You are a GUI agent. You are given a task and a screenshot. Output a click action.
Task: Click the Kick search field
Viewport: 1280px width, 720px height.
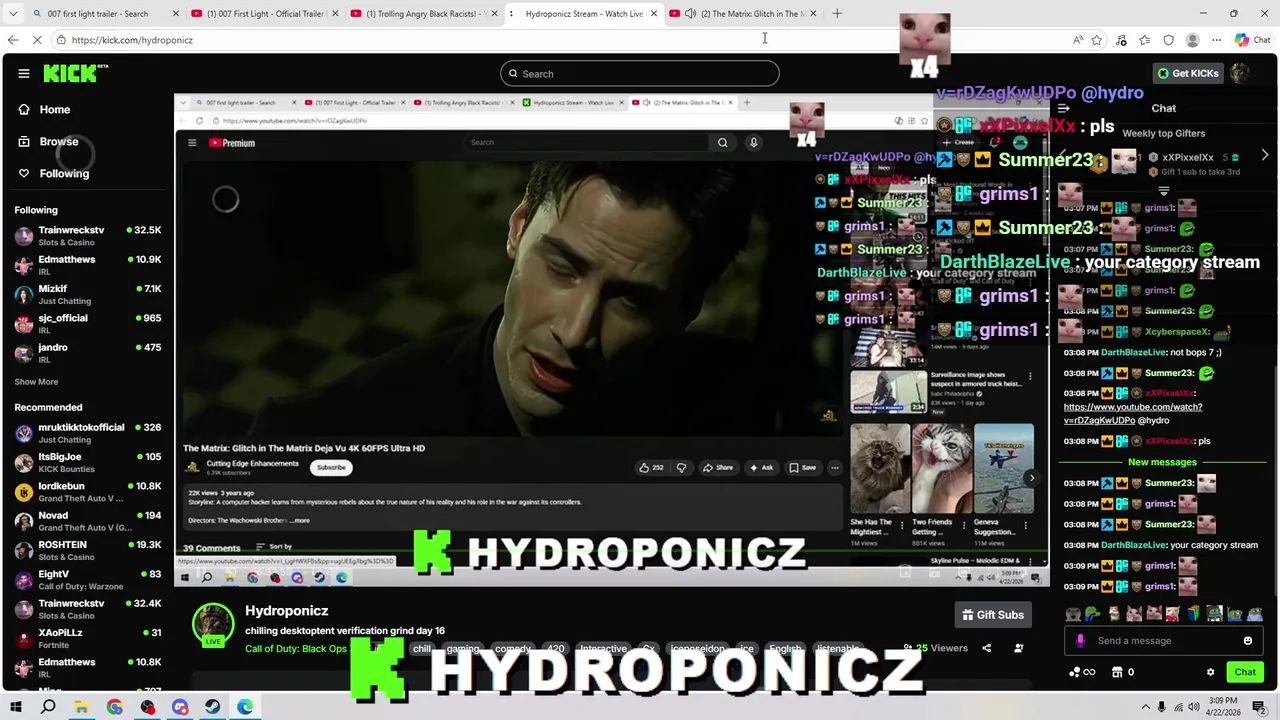[x=640, y=73]
